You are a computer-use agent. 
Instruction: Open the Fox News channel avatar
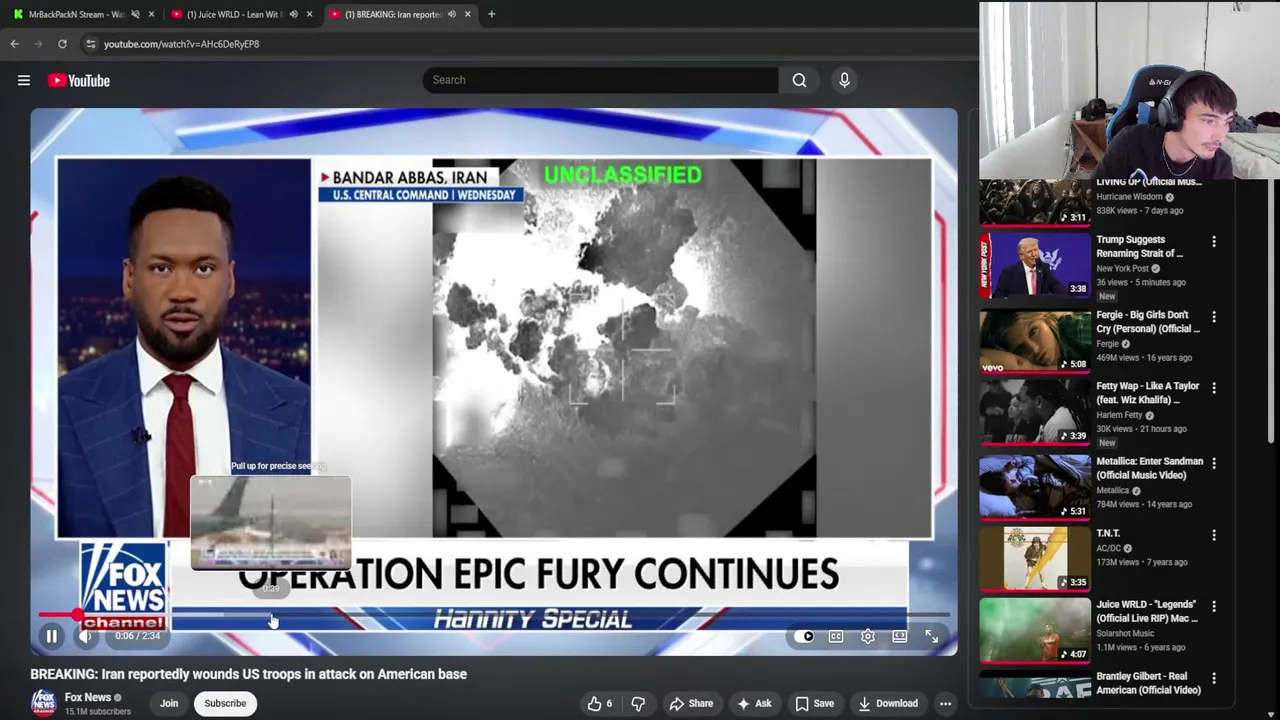coord(43,703)
